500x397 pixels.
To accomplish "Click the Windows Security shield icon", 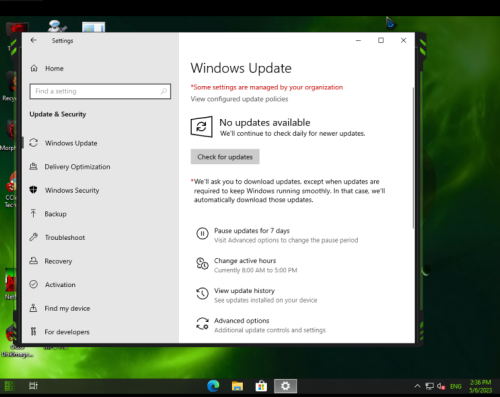I will (33, 190).
